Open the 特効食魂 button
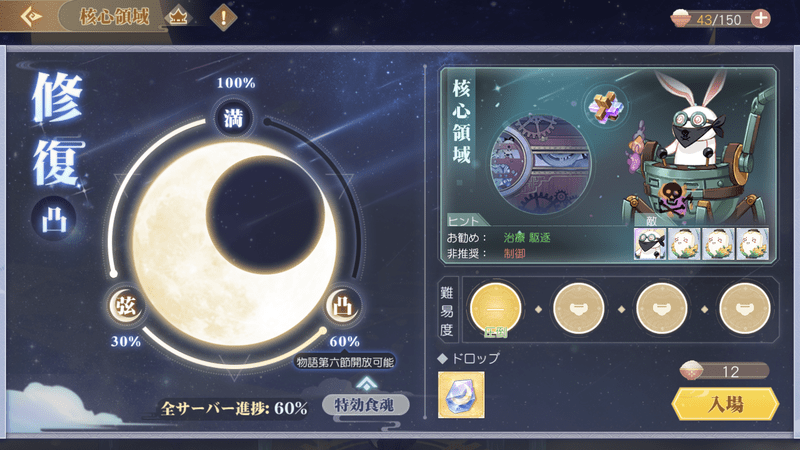This screenshot has width=800, height=450. tap(365, 406)
